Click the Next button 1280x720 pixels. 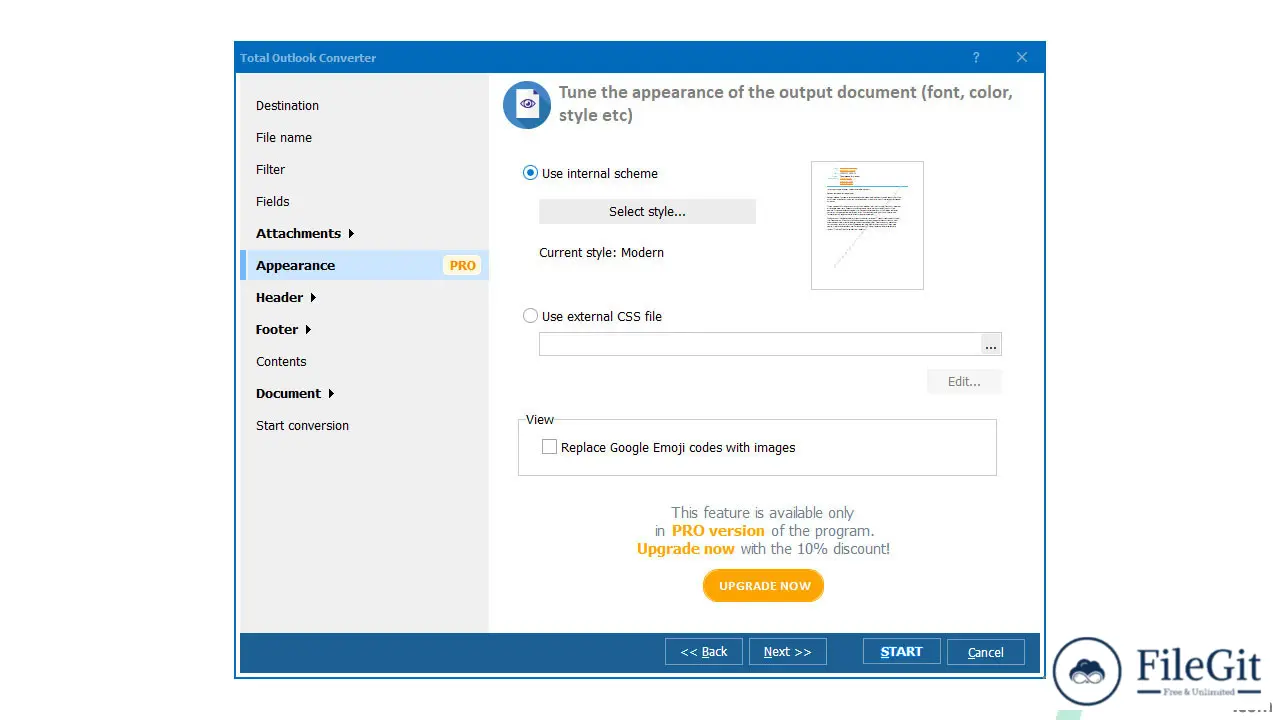787,651
